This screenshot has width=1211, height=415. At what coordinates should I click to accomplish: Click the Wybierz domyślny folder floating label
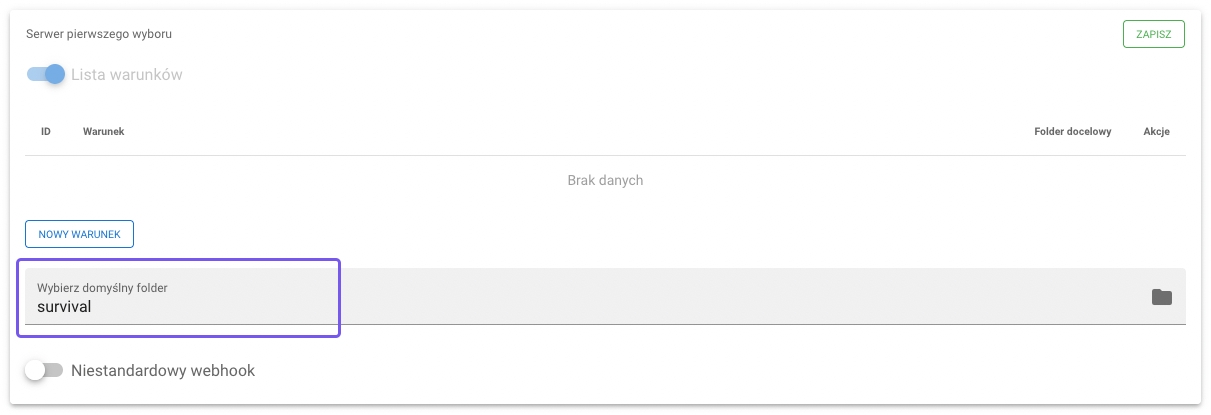pos(102,288)
